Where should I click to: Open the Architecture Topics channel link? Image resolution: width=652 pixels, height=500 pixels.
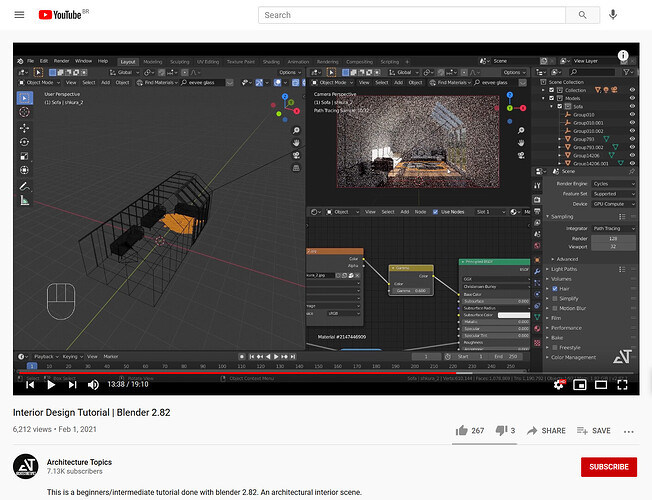(79, 462)
